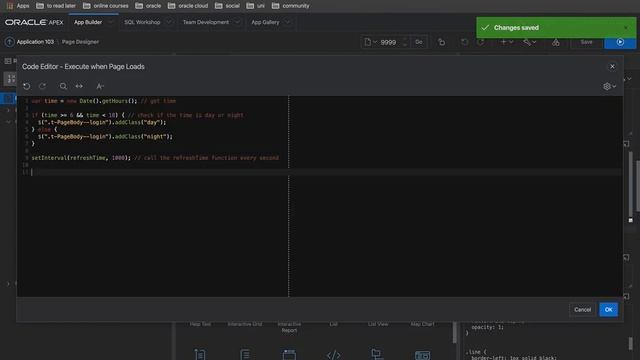Expand SQL Workshop dropdown arrow
The image size is (640, 360).
coord(169,22)
